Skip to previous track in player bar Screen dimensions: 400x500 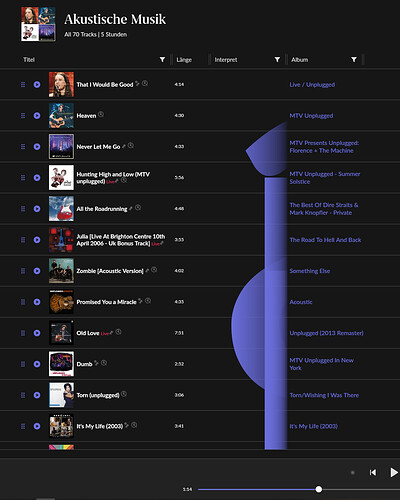[373, 472]
